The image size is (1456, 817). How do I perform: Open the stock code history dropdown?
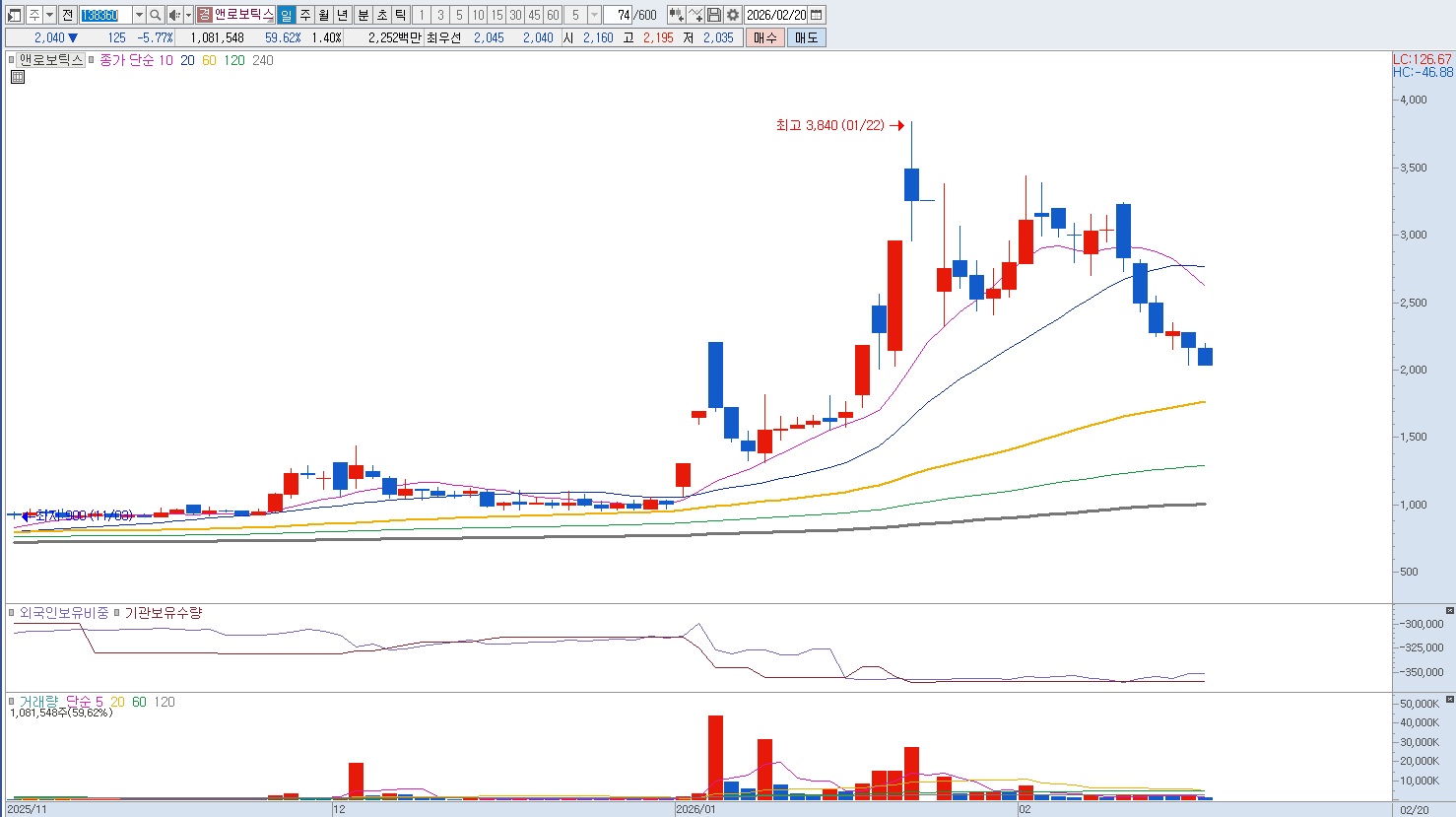tap(139, 15)
